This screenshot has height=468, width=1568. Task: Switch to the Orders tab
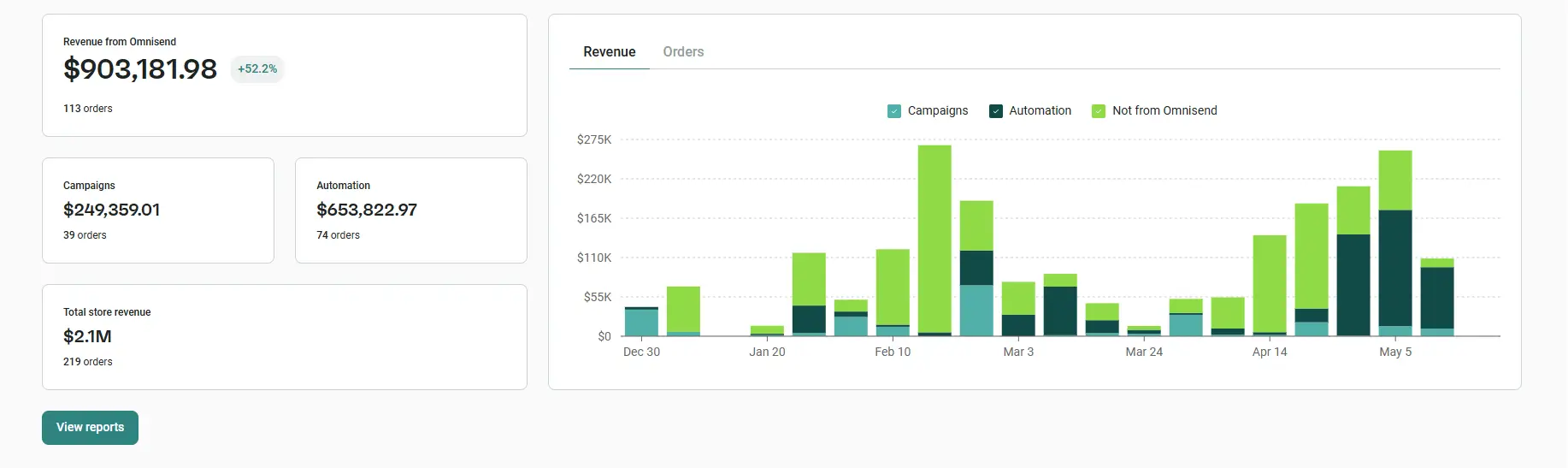coord(683,52)
